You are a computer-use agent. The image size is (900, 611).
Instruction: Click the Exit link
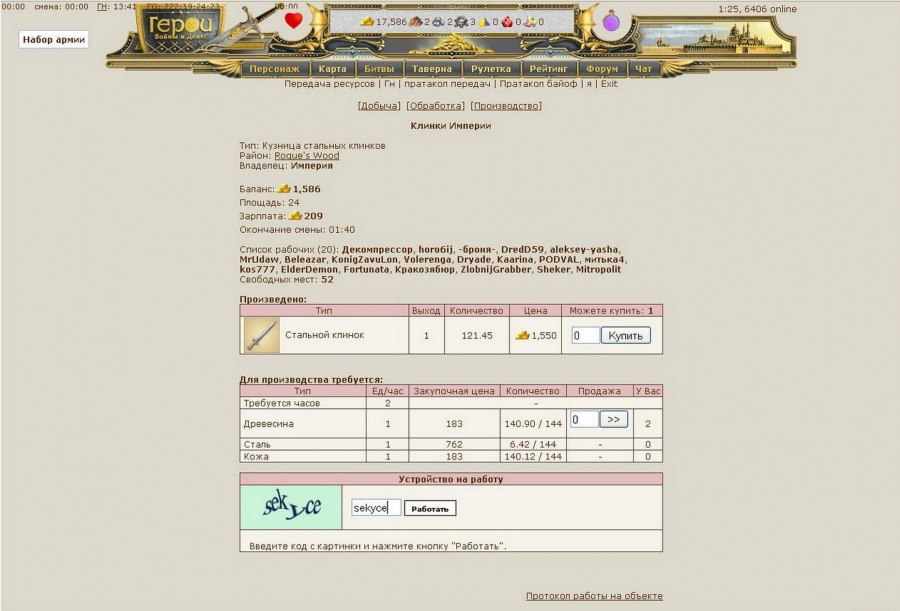(x=609, y=84)
